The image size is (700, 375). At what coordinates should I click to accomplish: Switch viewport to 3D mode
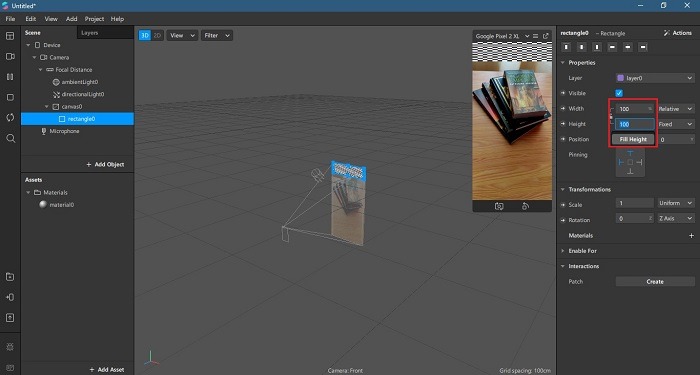(x=145, y=36)
